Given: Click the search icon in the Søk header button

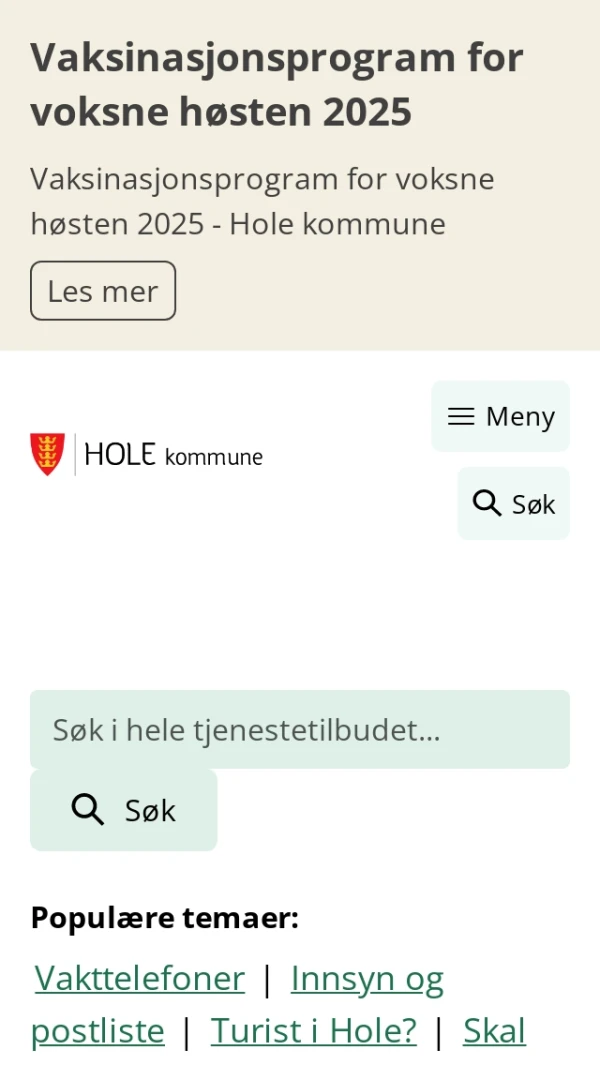Looking at the screenshot, I should (x=486, y=503).
